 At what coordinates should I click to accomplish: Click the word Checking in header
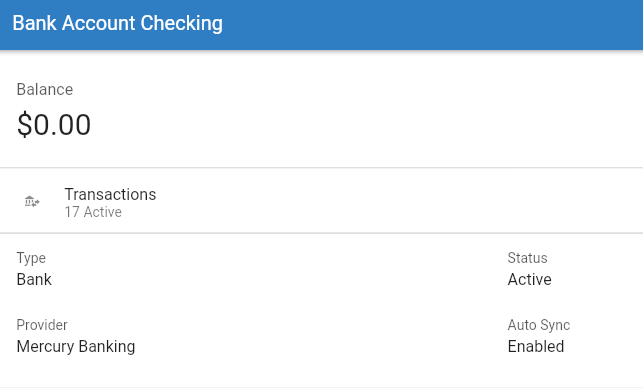pyautogui.click(x=182, y=23)
